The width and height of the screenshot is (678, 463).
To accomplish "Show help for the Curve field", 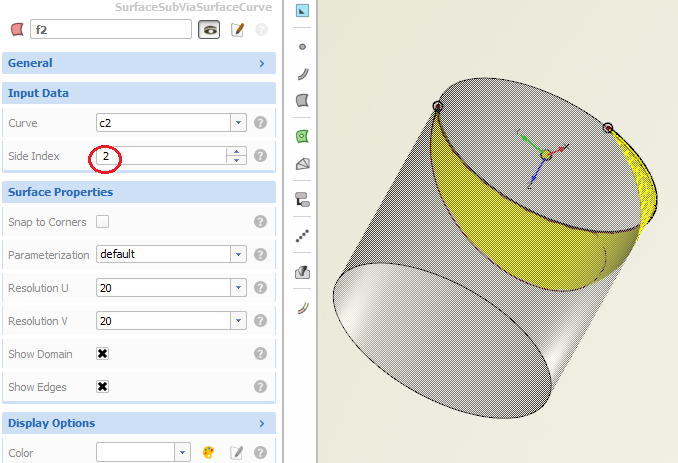I will click(260, 123).
